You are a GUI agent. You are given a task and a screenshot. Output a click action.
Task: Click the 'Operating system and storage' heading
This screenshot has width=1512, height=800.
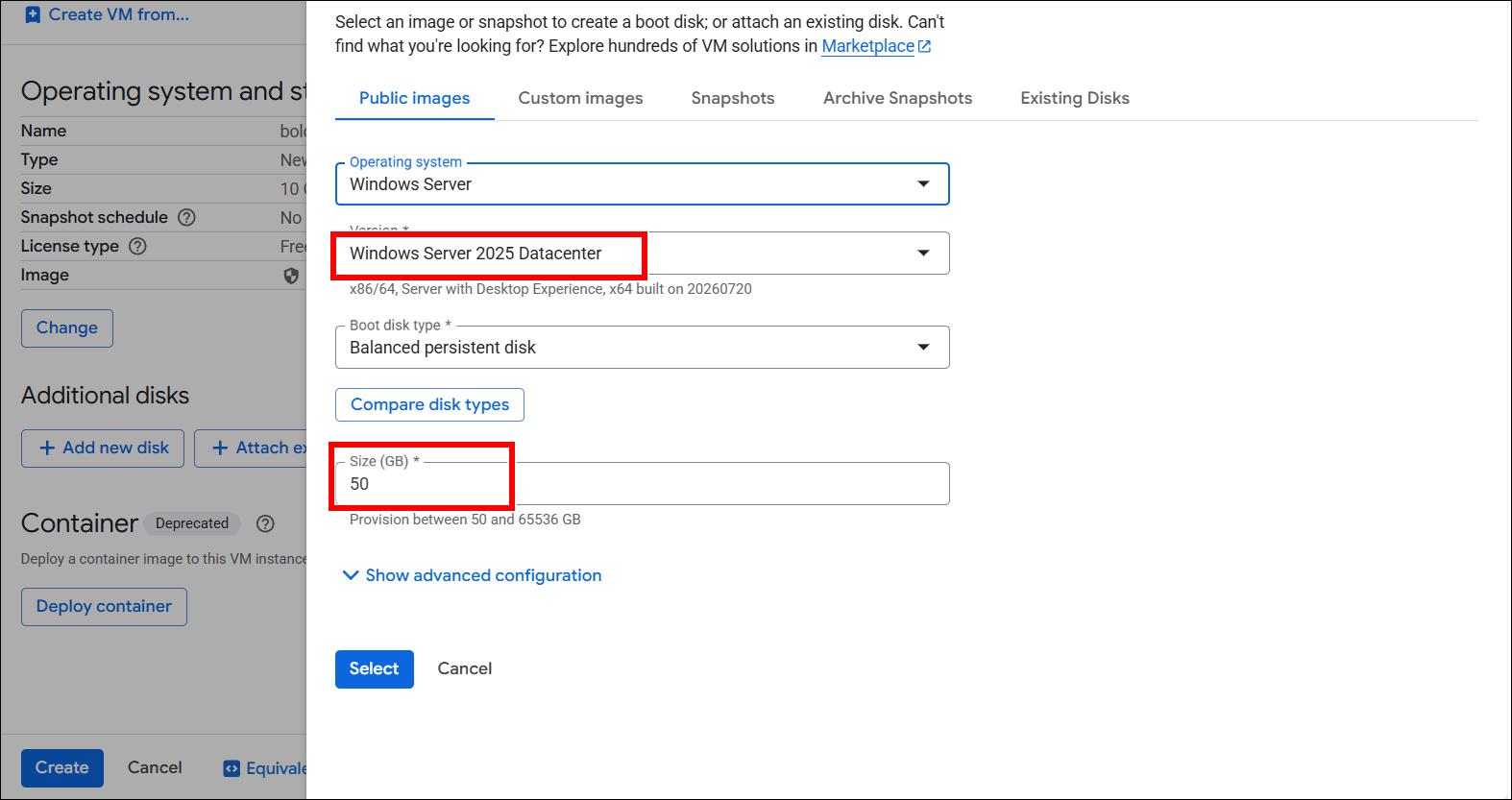[163, 91]
